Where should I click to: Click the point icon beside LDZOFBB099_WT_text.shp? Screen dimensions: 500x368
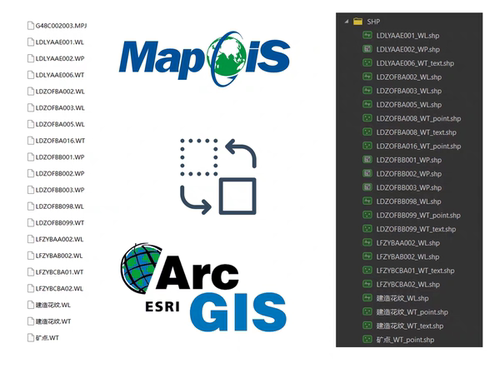pos(367,229)
